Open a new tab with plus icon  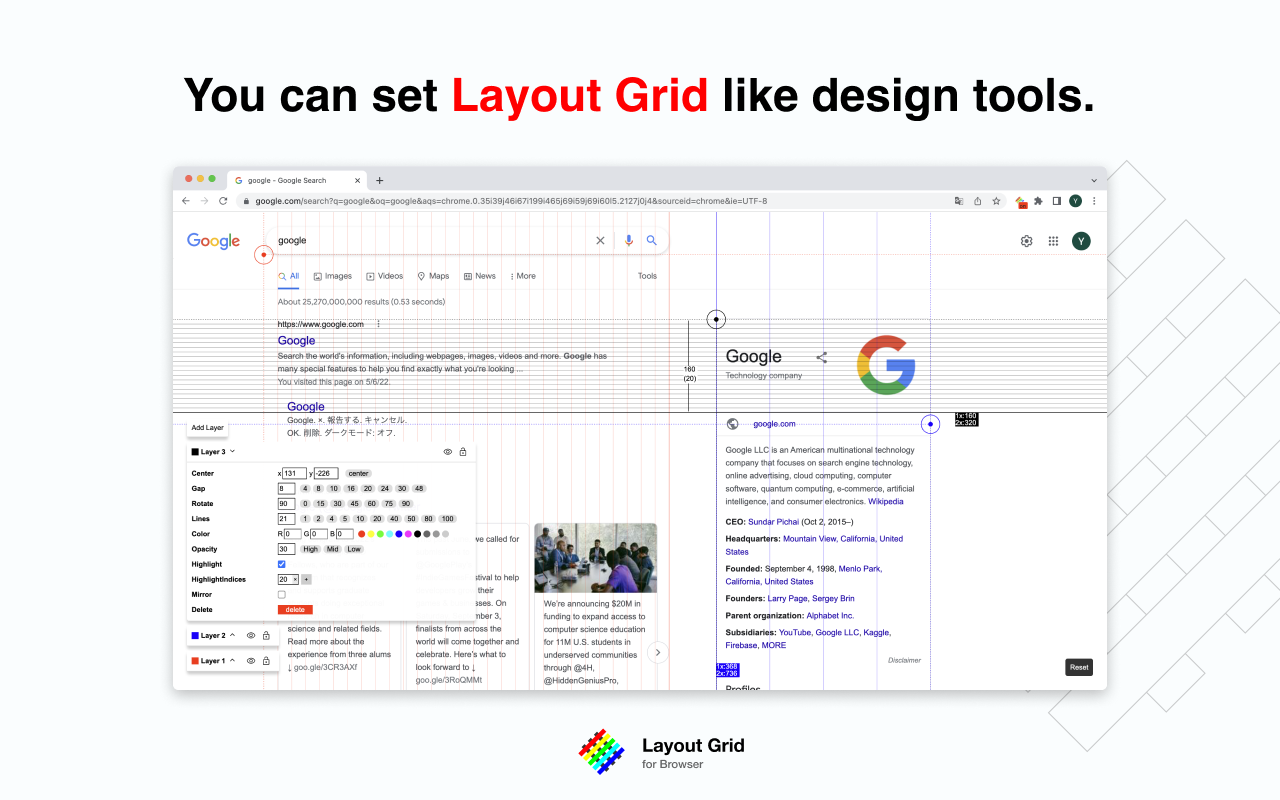click(x=379, y=181)
